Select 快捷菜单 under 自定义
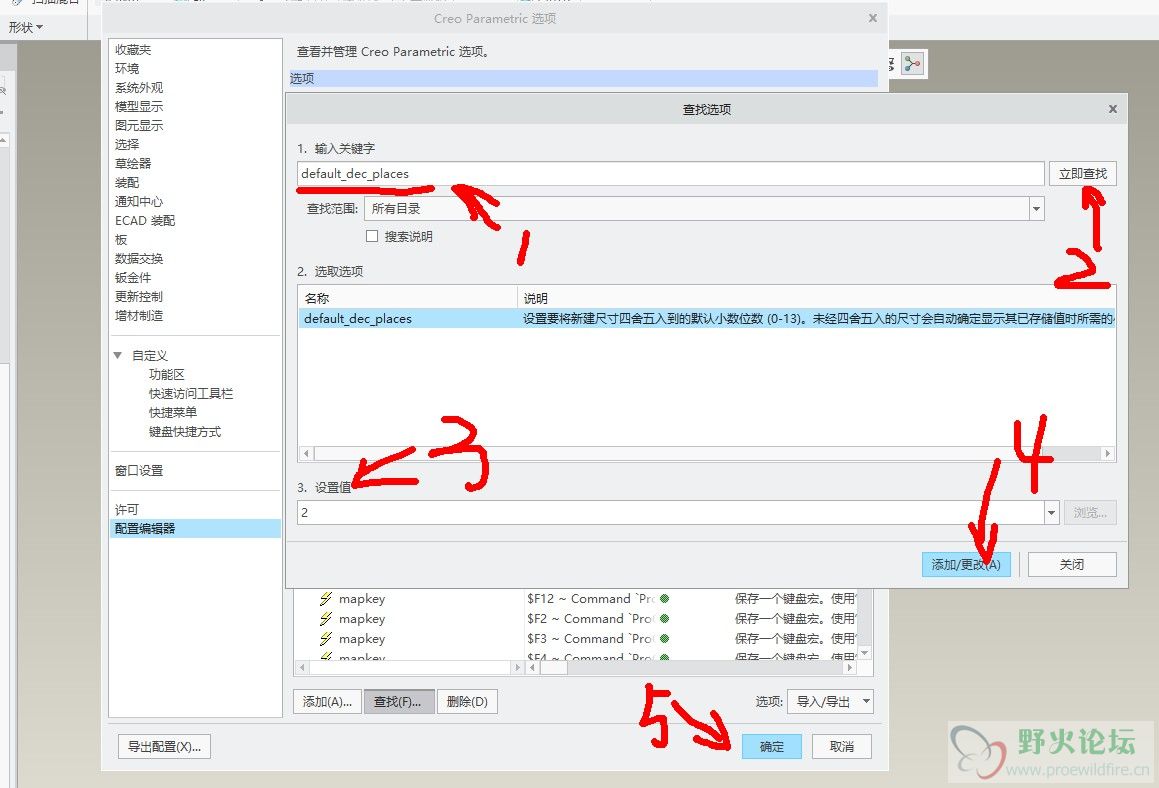 pos(173,412)
